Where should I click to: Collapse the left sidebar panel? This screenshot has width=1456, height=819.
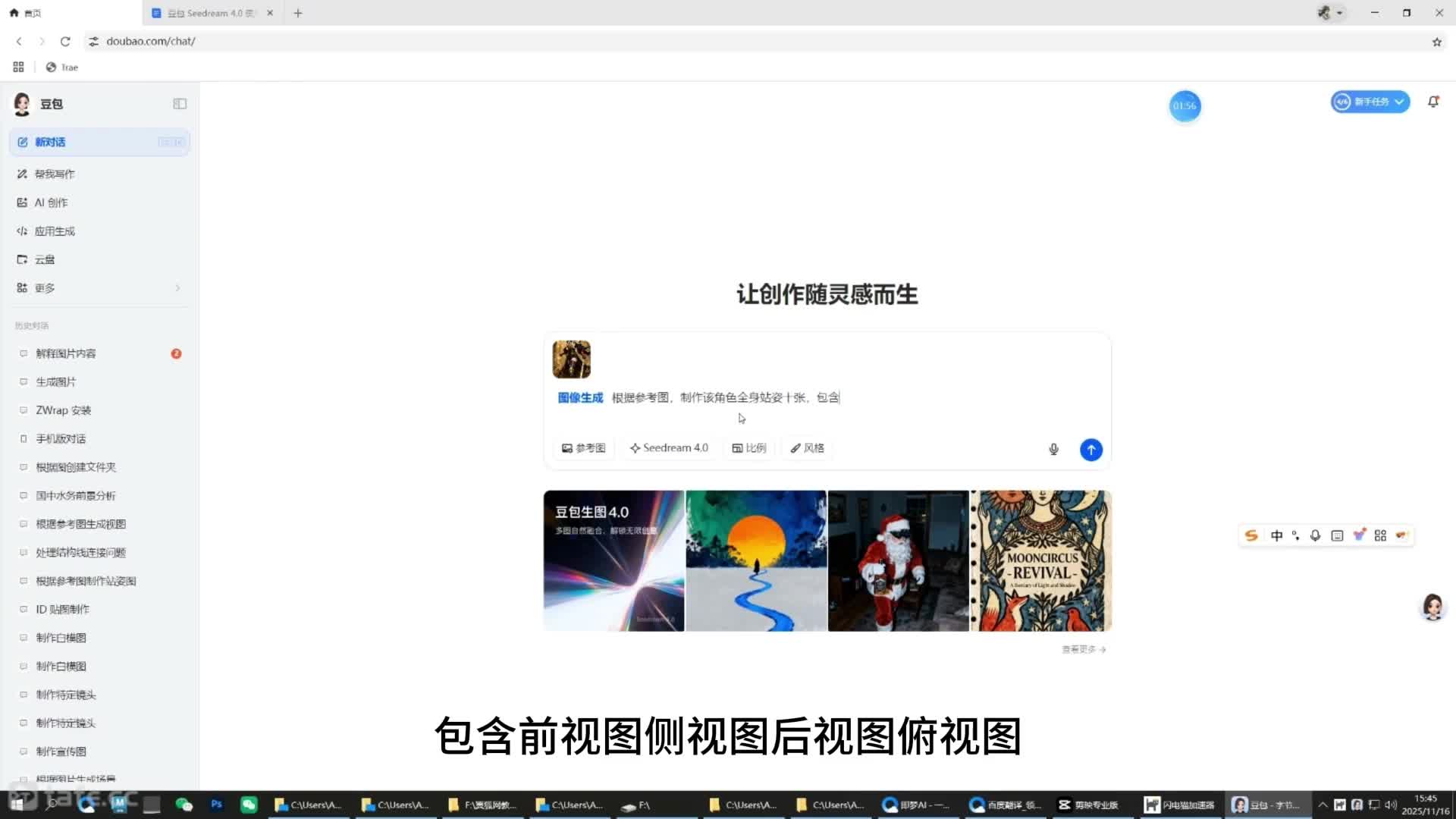click(x=180, y=104)
